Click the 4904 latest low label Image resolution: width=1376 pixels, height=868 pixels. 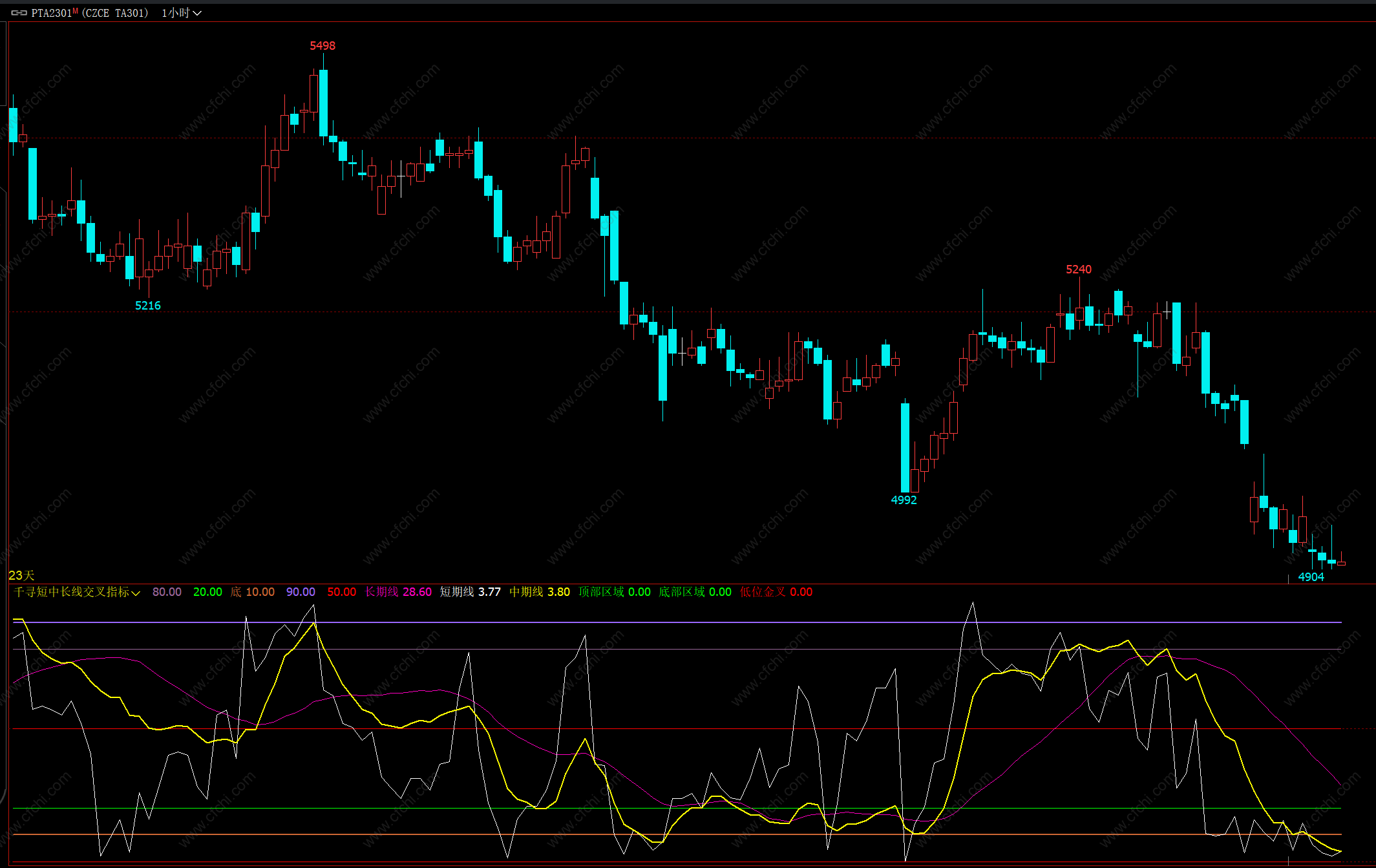click(1311, 577)
